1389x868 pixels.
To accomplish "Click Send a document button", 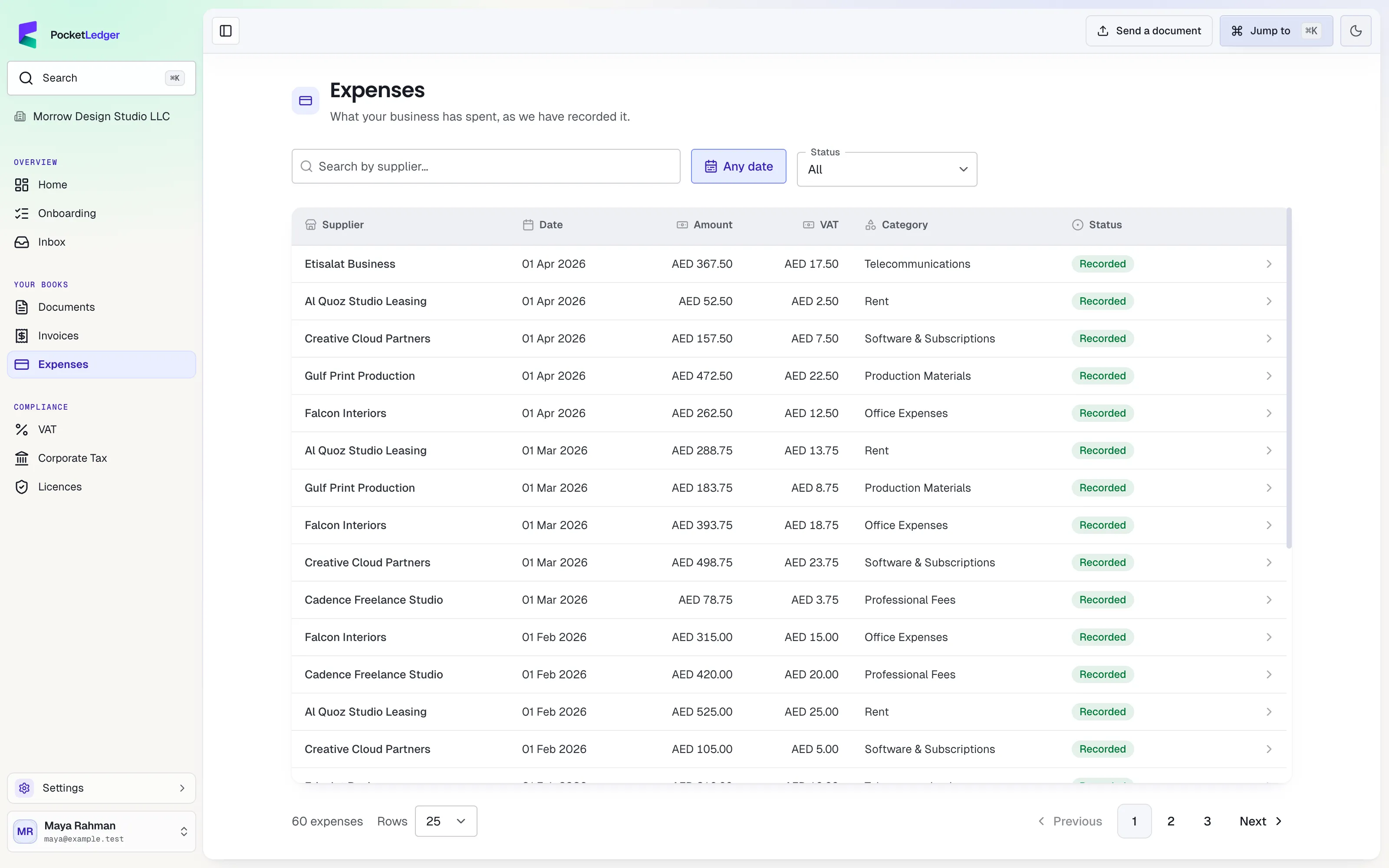I will (1149, 31).
